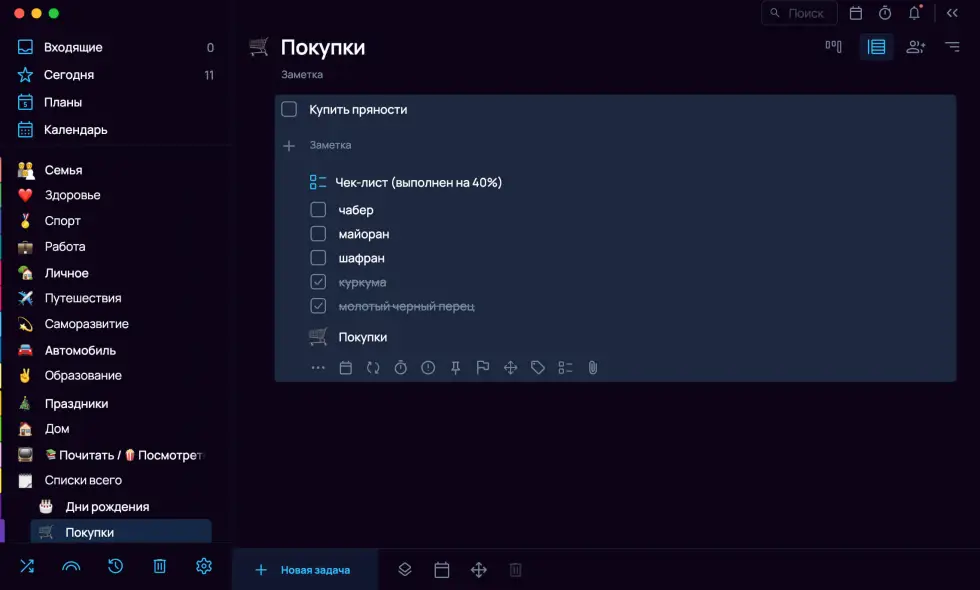Collapse the panel using the double chevron

[952, 13]
